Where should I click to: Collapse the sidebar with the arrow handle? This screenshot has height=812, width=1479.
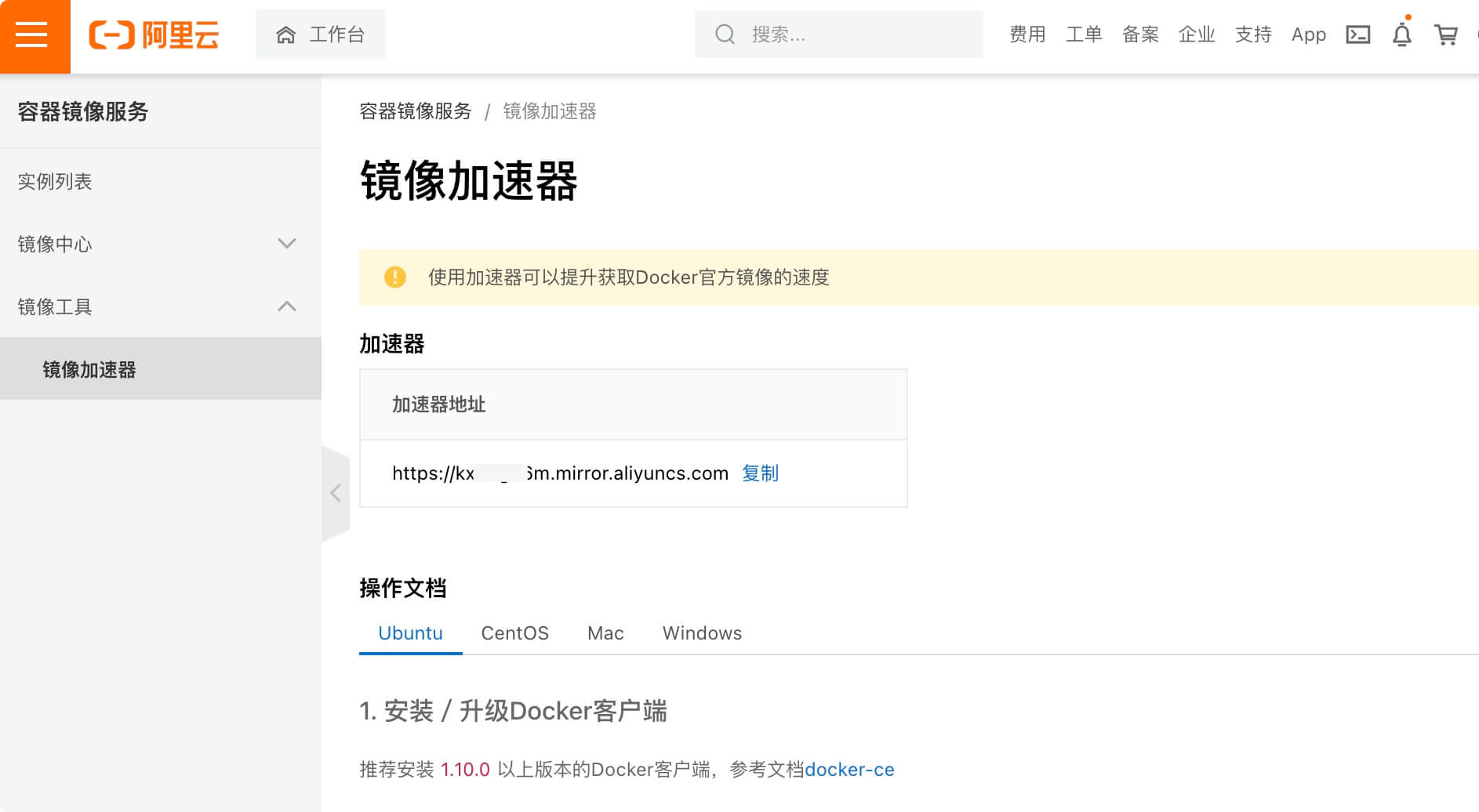point(336,493)
